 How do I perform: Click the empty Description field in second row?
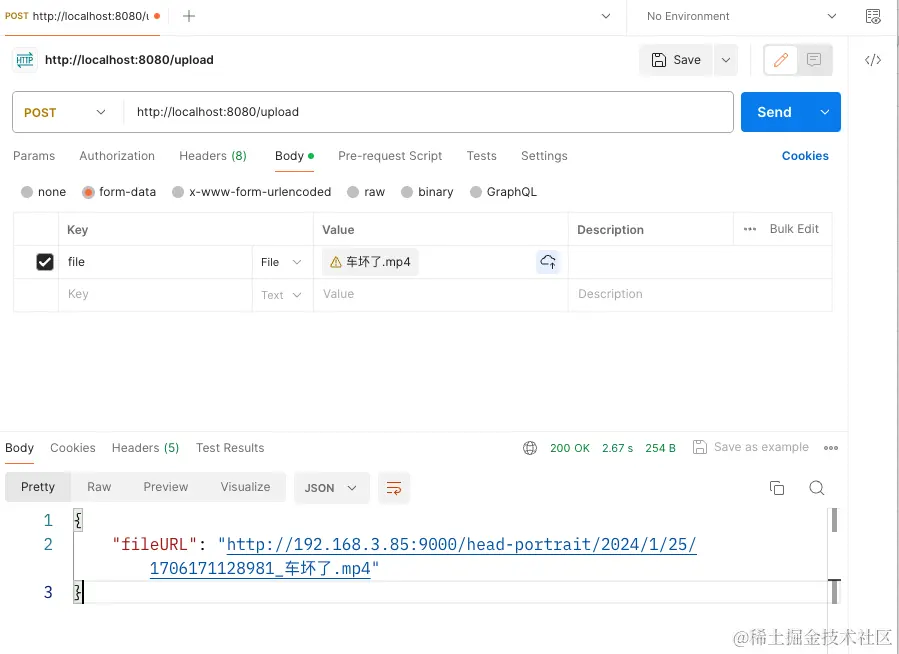pos(700,295)
